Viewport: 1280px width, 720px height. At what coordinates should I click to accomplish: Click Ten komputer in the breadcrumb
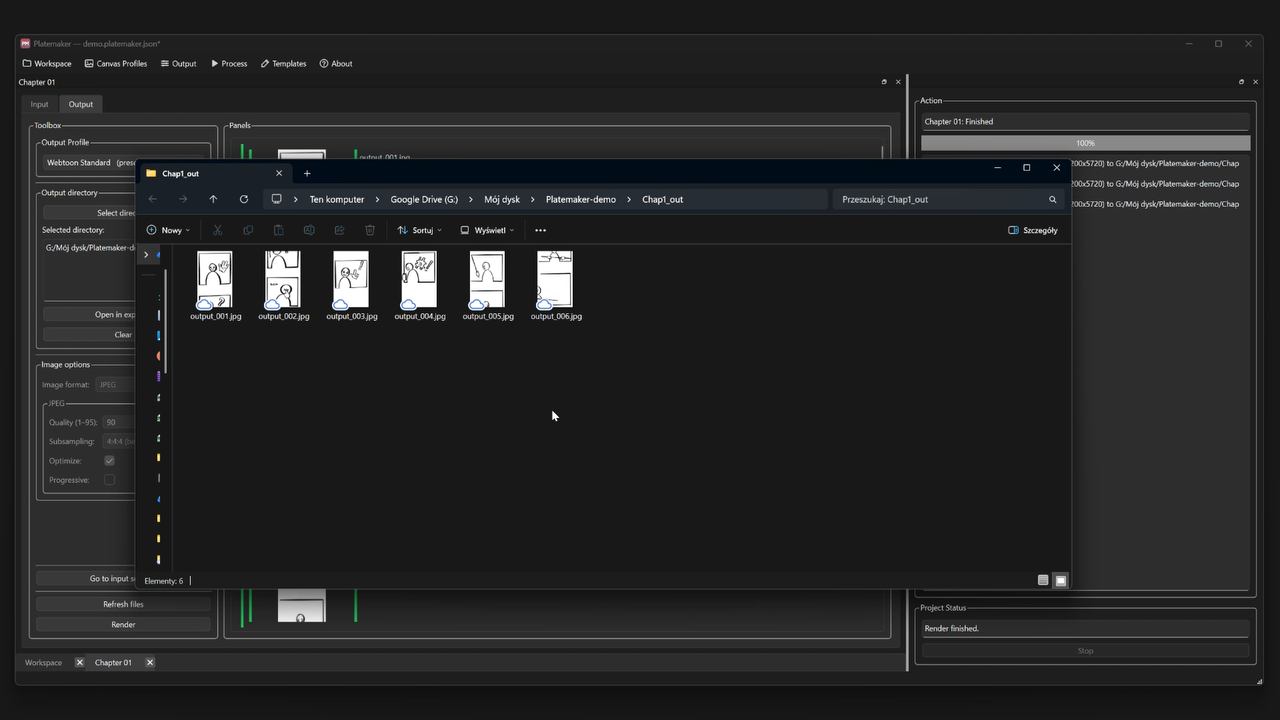(337, 199)
